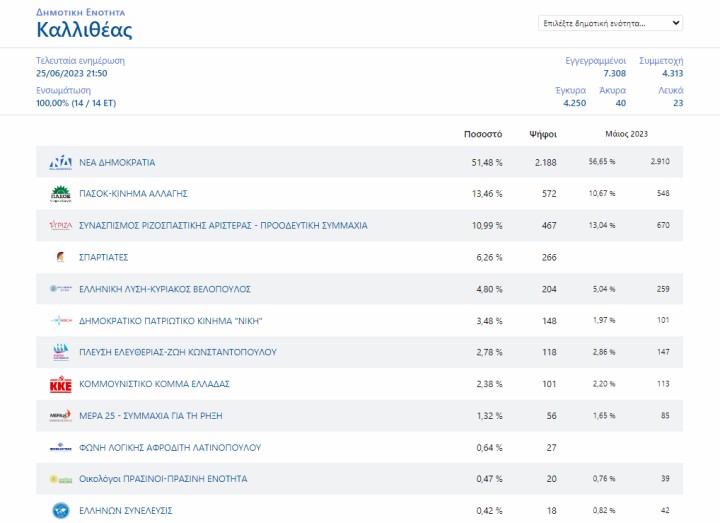Screen dimensions: 720x523
Task: Select ΚΟΜΜΟΥΝΙΣΤΙΚΟ ΚΟΜΜΑ ΕΛΛΑΔΑΣ party name
Action: [155, 384]
